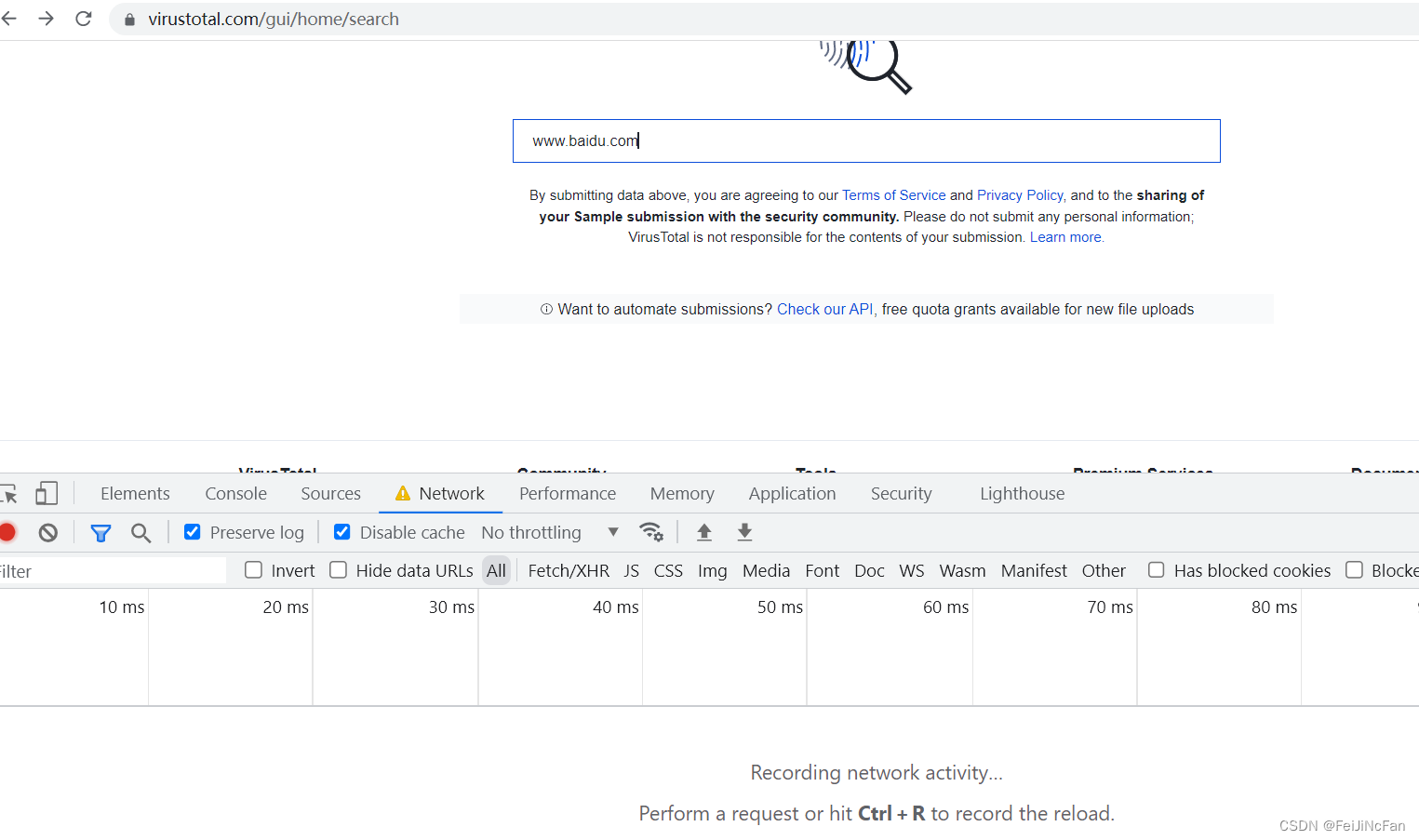The image size is (1419, 840).
Task: Export HAR file with download arrow
Action: pyautogui.click(x=744, y=532)
